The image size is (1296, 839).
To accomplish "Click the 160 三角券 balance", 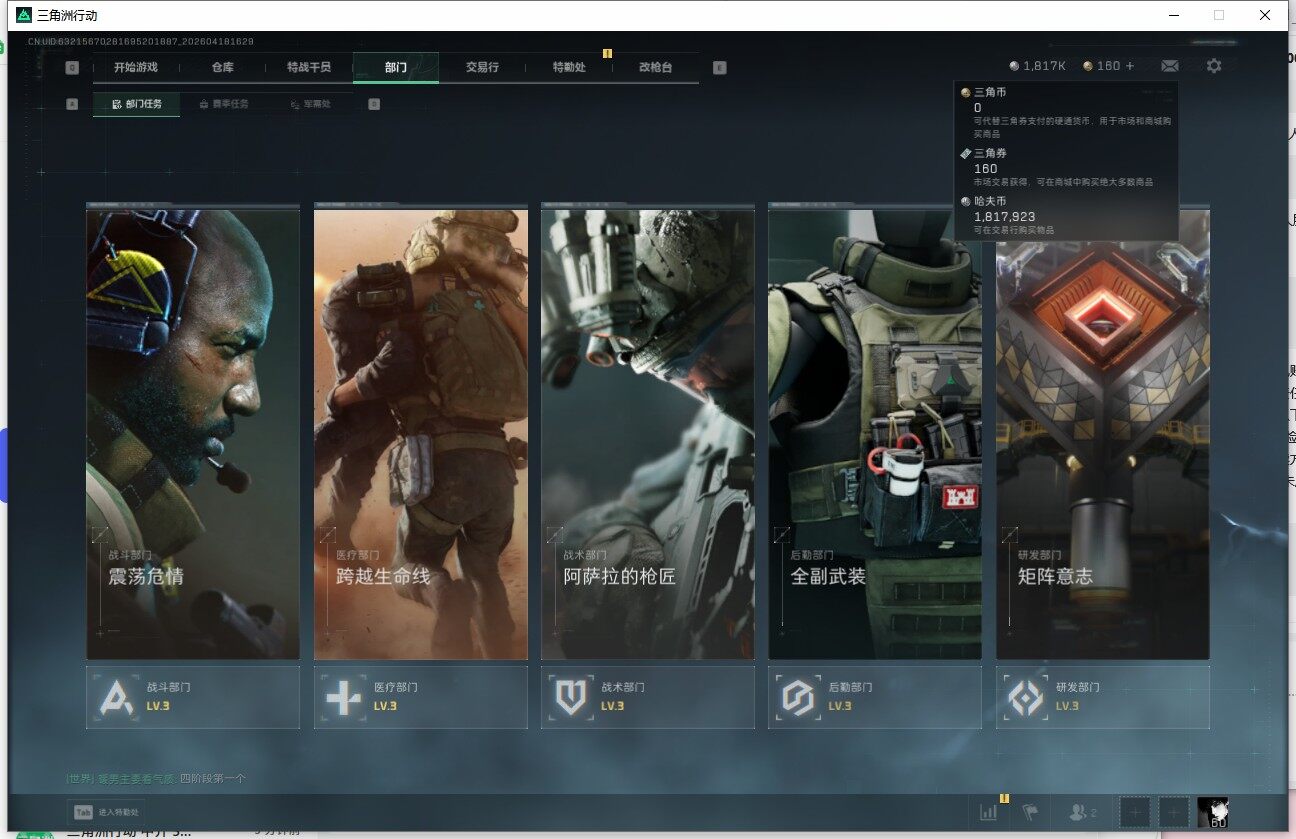I will click(1101, 66).
